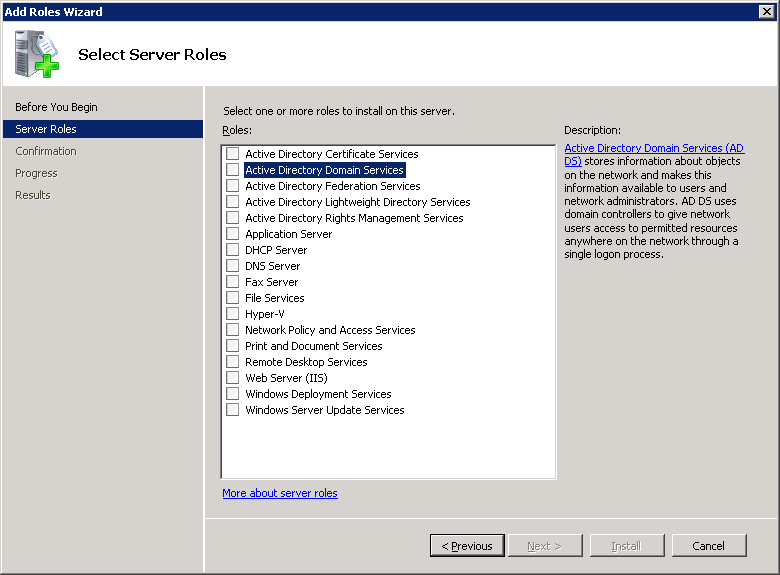Viewport: 780px width, 575px height.
Task: Select the File Services label
Action: [274, 298]
